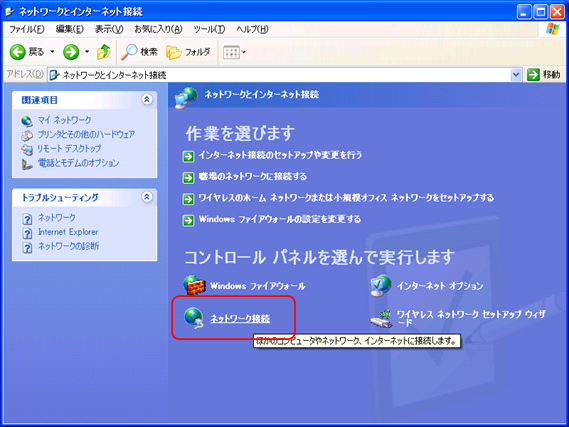569x427 pixels.
Task: Click the 移動 Go button
Action: coord(543,75)
